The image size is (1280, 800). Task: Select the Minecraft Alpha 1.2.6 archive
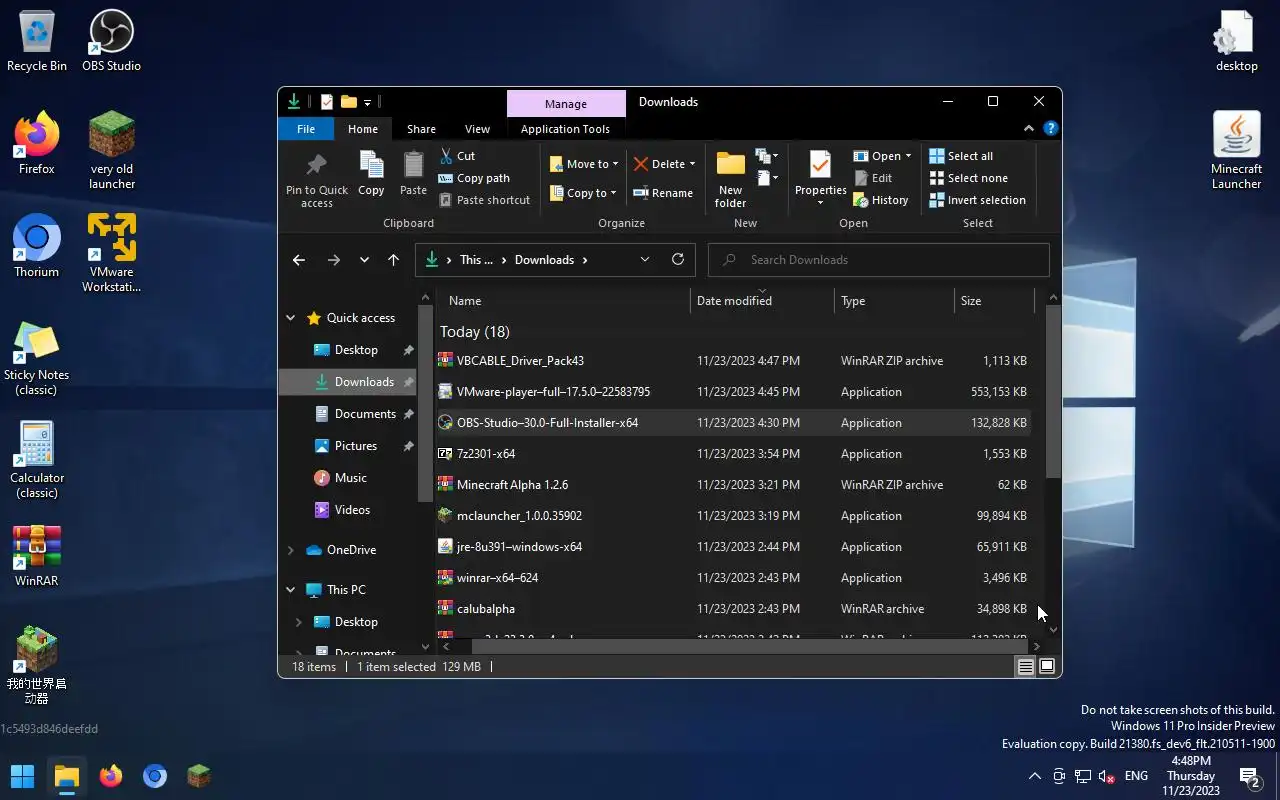point(733,485)
